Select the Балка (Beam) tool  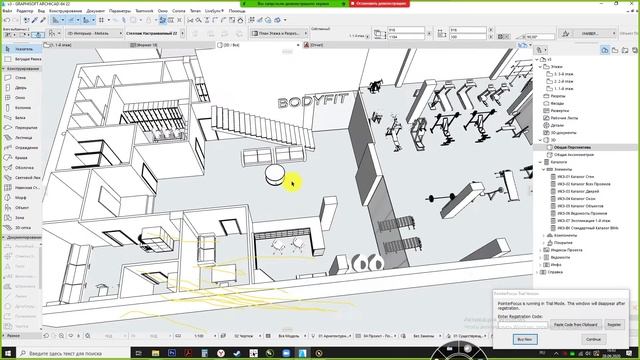coord(22,118)
